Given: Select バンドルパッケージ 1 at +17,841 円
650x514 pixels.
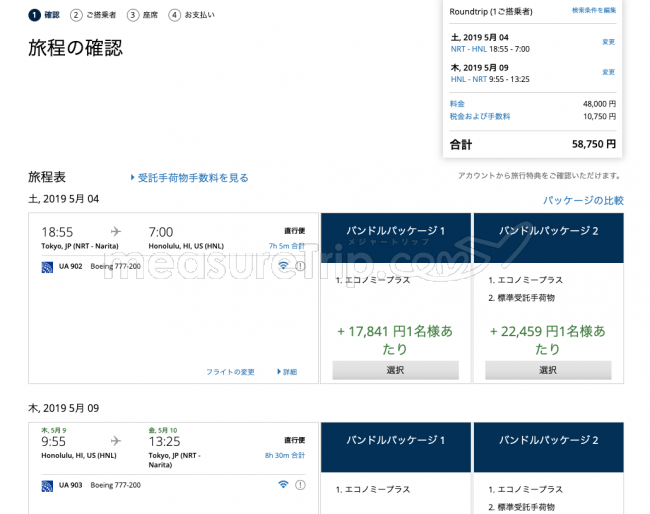Looking at the screenshot, I should point(395,370).
